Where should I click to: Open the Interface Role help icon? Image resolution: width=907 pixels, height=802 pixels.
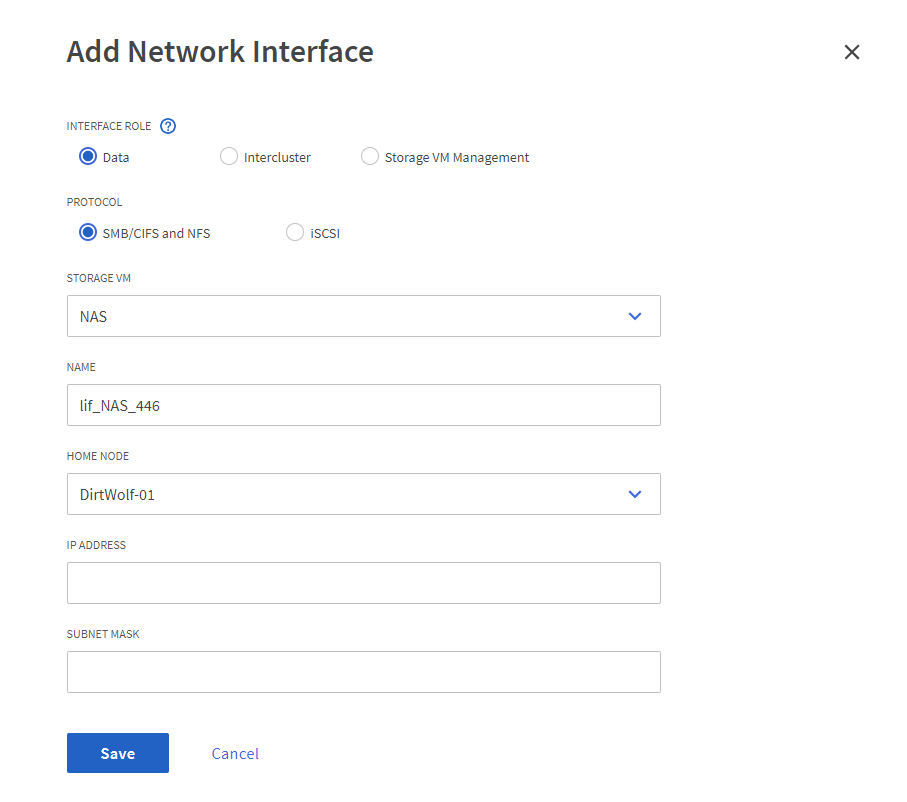pyautogui.click(x=168, y=126)
